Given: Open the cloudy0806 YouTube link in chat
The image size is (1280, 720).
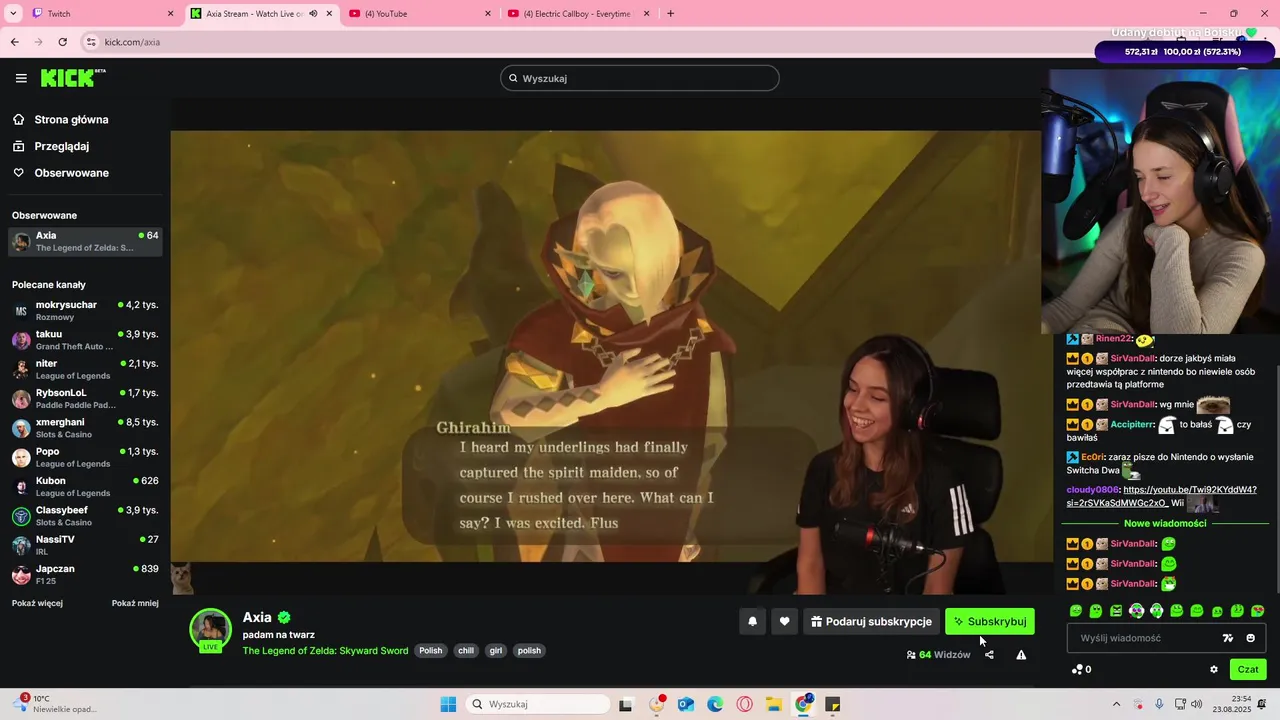Looking at the screenshot, I should point(1162,497).
